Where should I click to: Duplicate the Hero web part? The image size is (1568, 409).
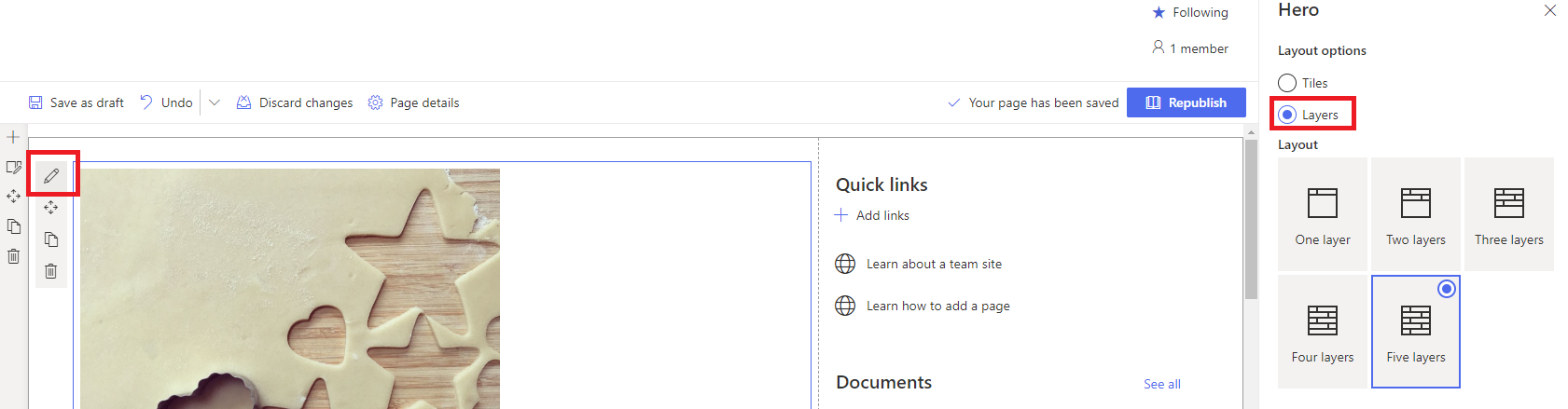(x=51, y=239)
